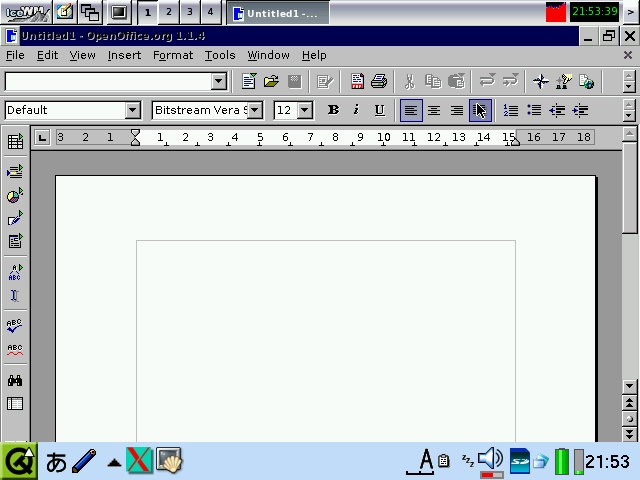Click the URL load field input box
This screenshot has height=480, width=640.
pyautogui.click(x=108, y=82)
